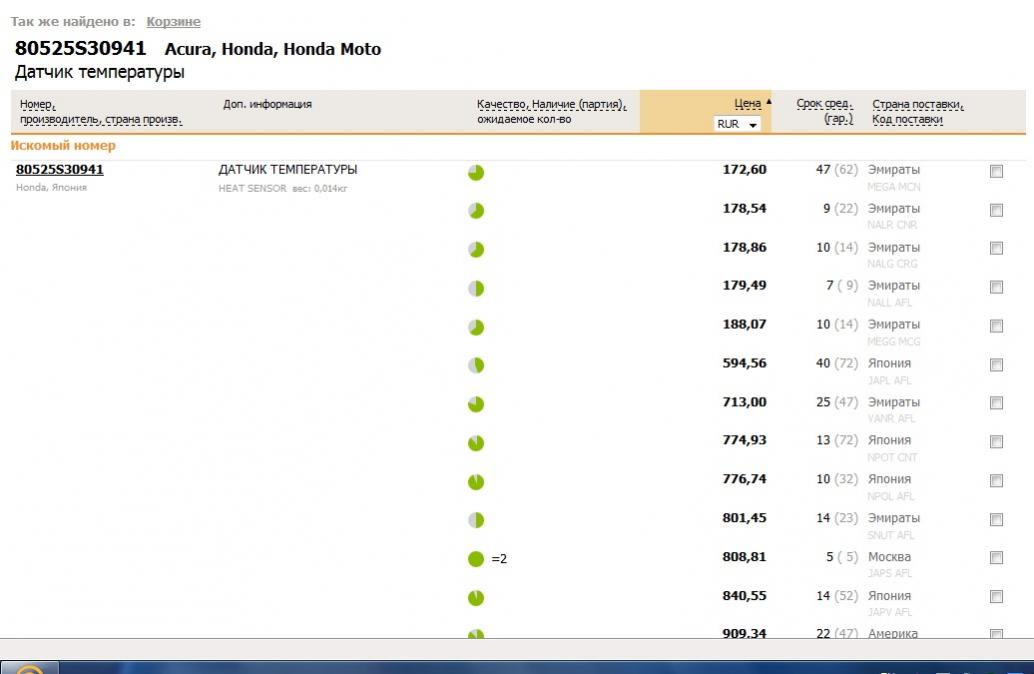Open part number 80525S30941 link
Screen dimensions: 1034x674
point(60,169)
